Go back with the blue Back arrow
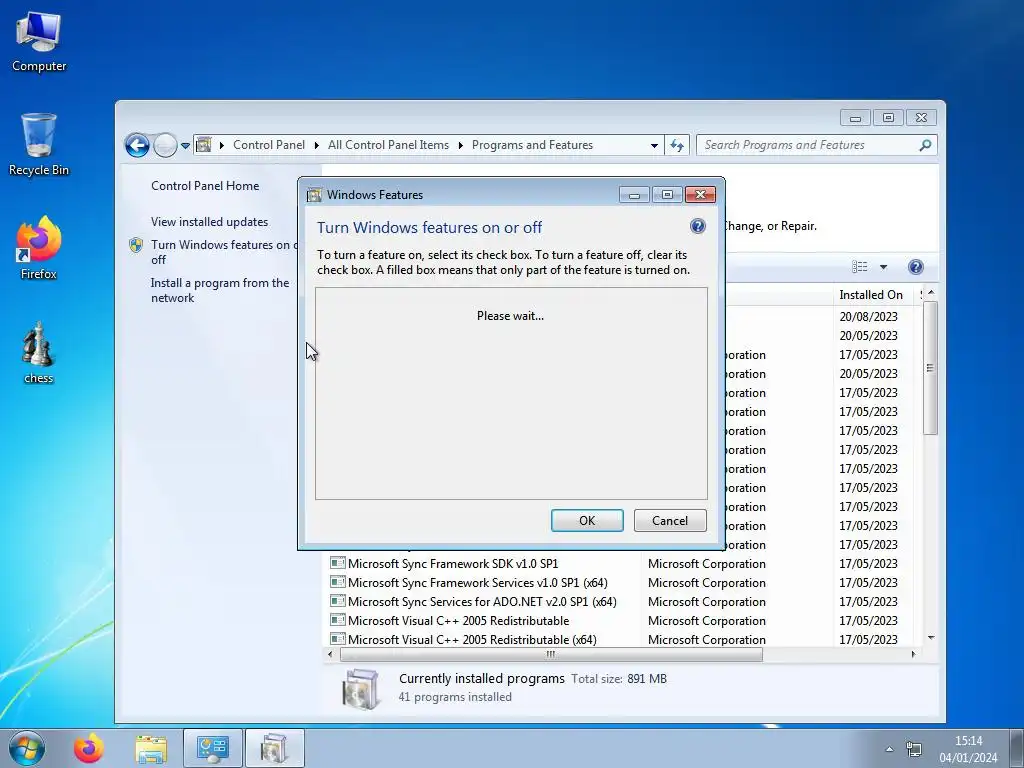Image resolution: width=1024 pixels, height=768 pixels. click(x=137, y=145)
